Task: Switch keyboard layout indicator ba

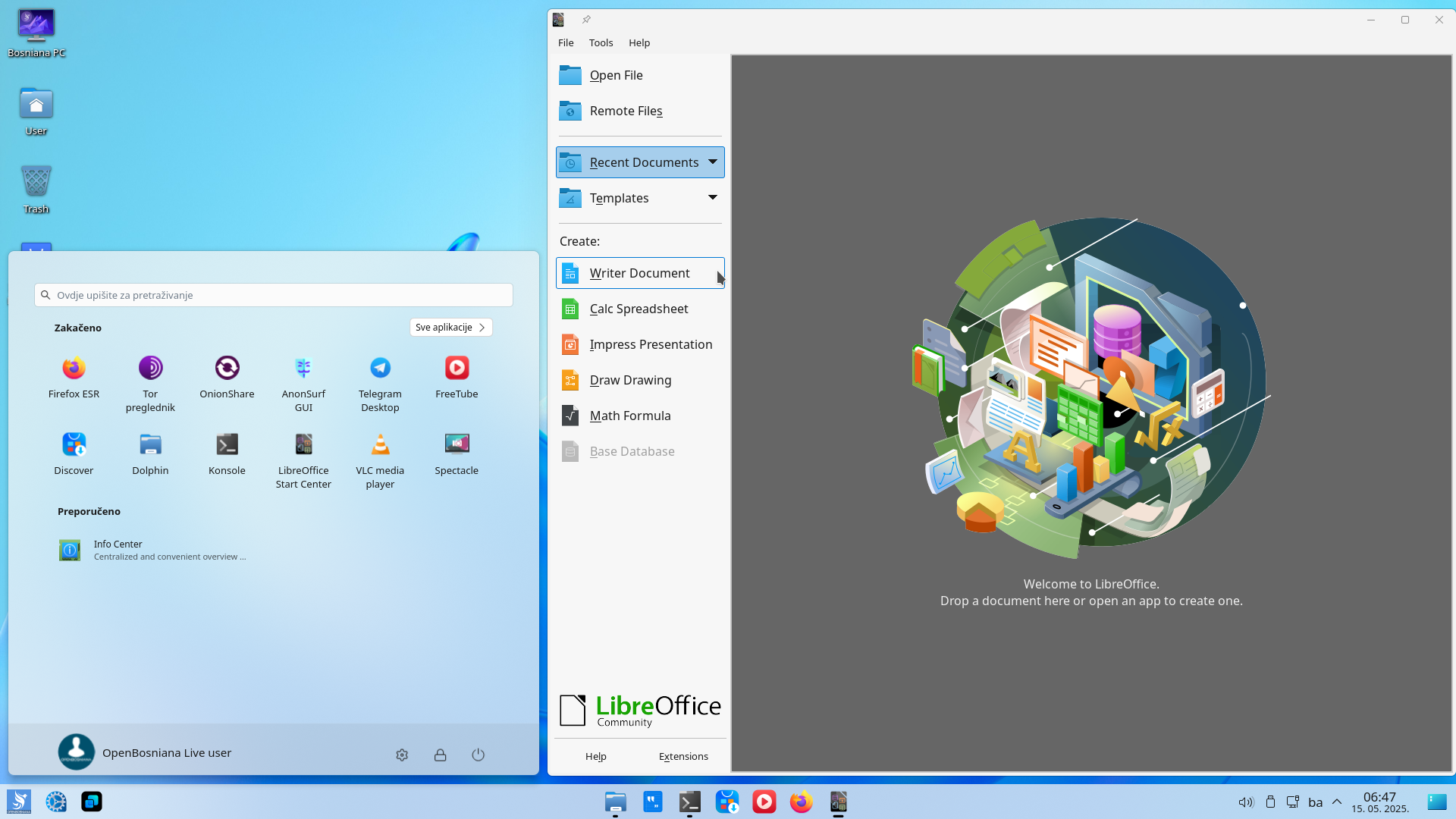Action: (x=1316, y=802)
